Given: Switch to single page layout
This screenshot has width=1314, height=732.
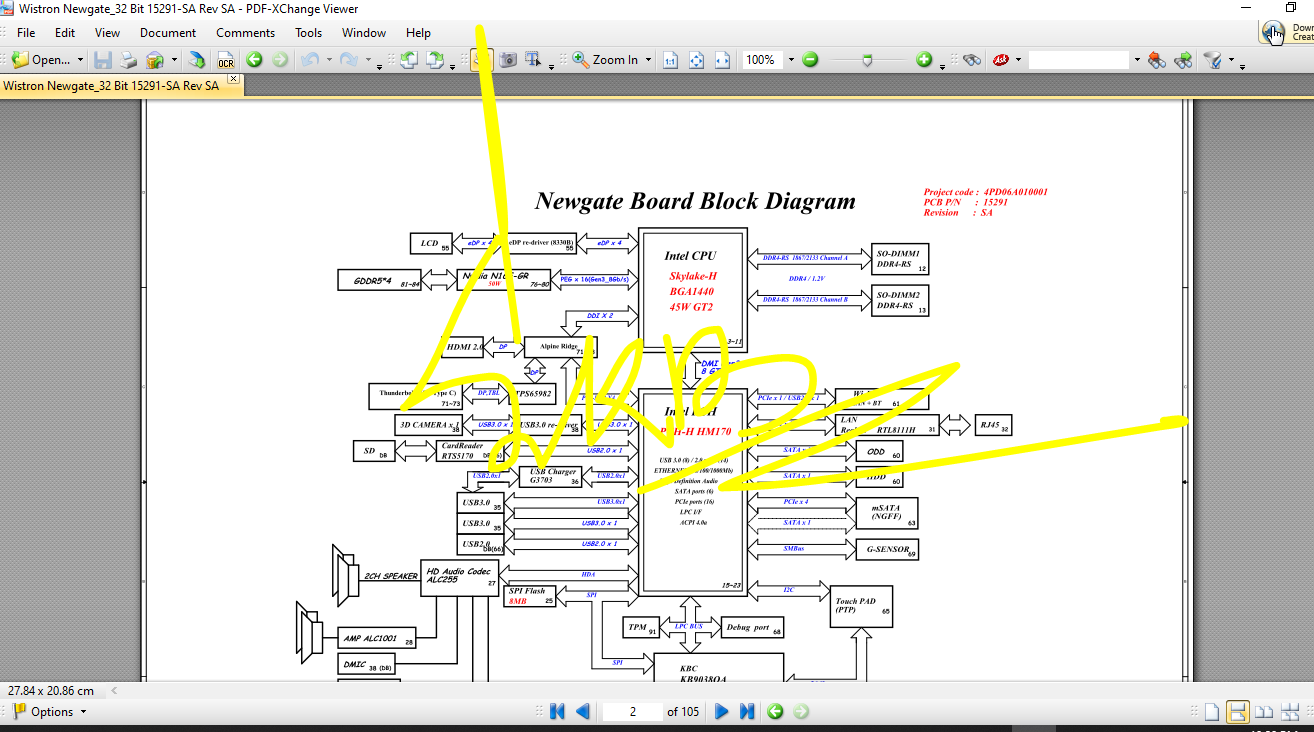Looking at the screenshot, I should coord(1212,712).
